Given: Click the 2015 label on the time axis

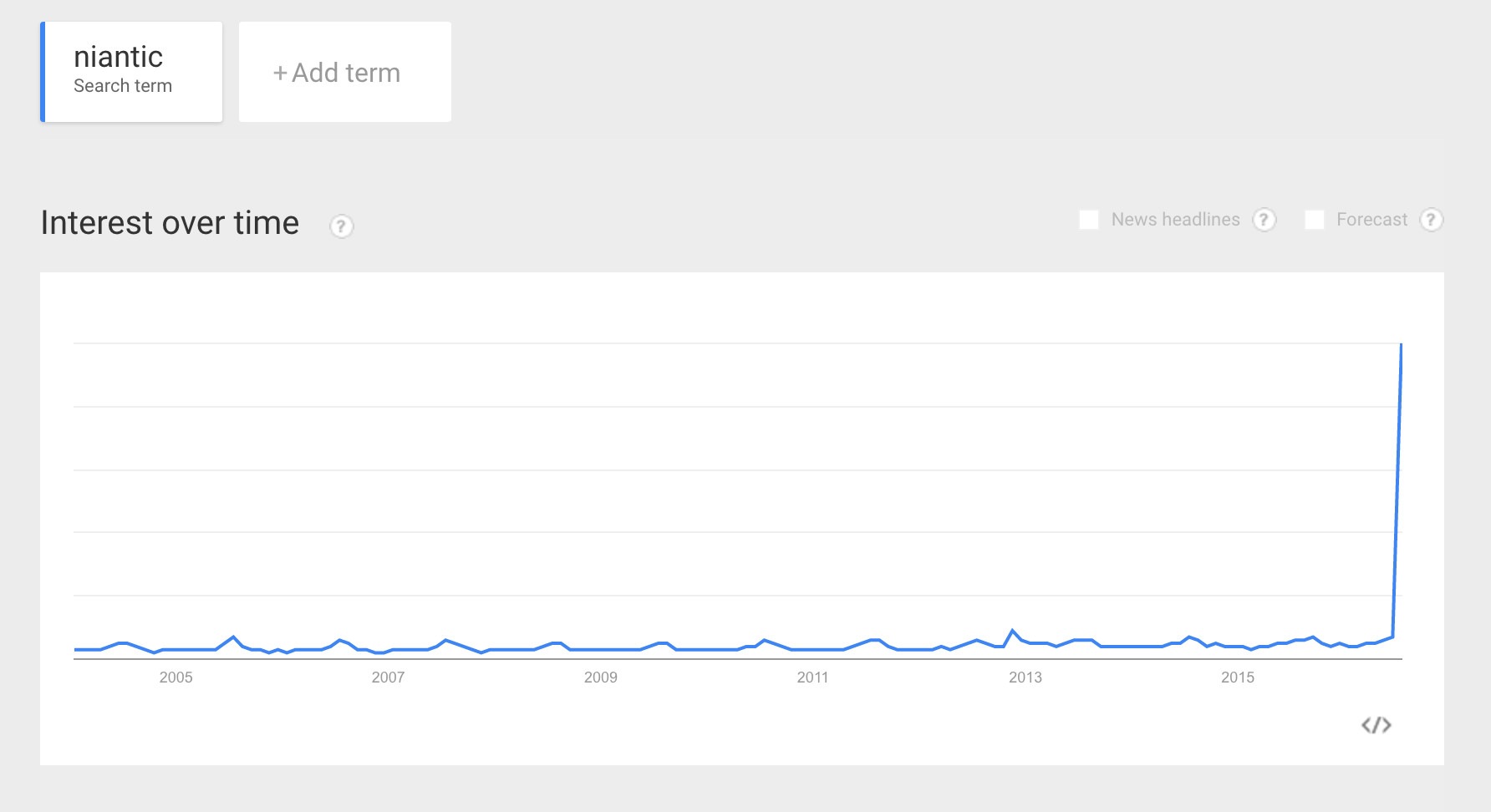Looking at the screenshot, I should coord(1237,678).
